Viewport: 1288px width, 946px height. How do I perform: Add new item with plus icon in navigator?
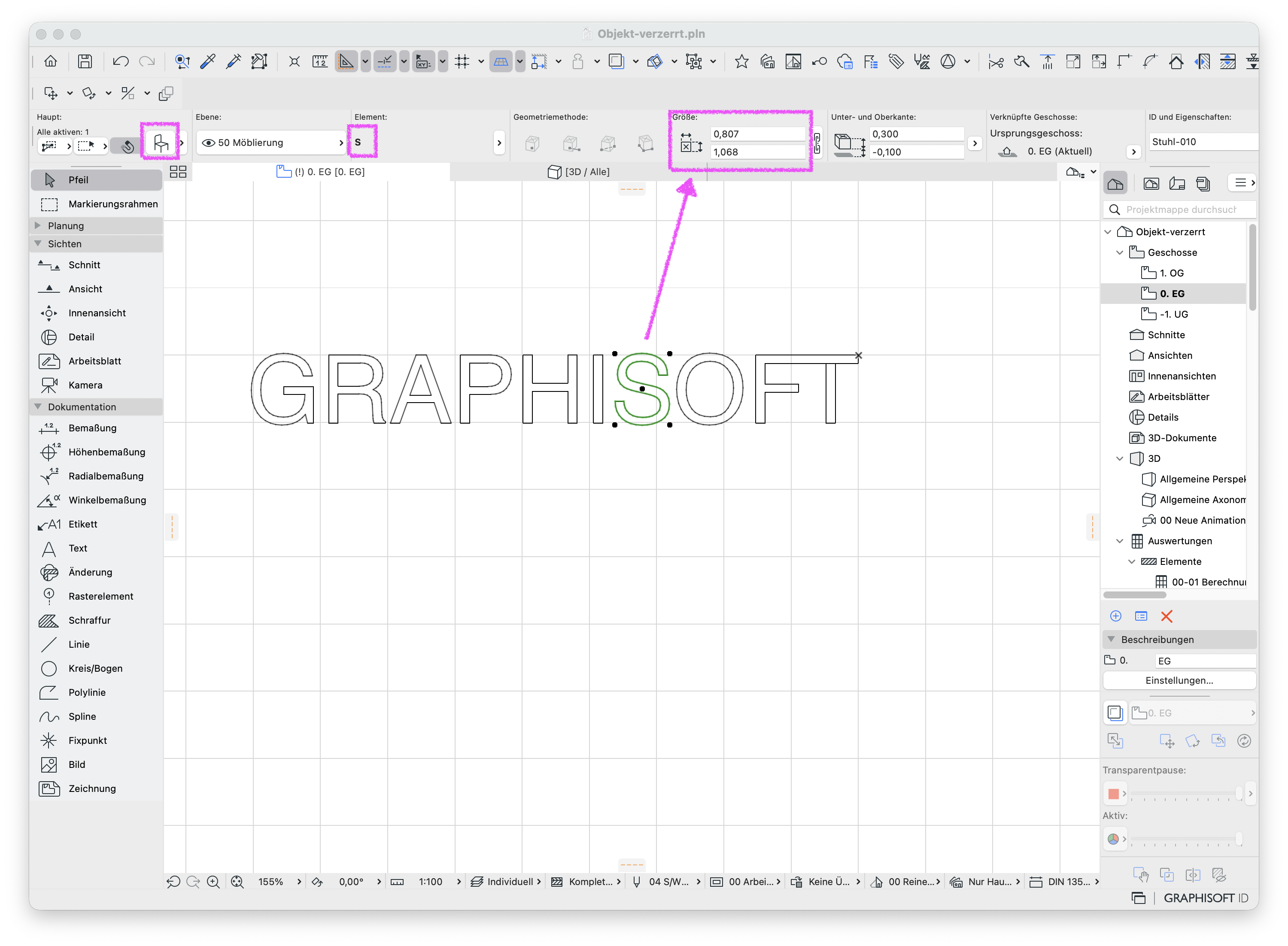click(1116, 617)
